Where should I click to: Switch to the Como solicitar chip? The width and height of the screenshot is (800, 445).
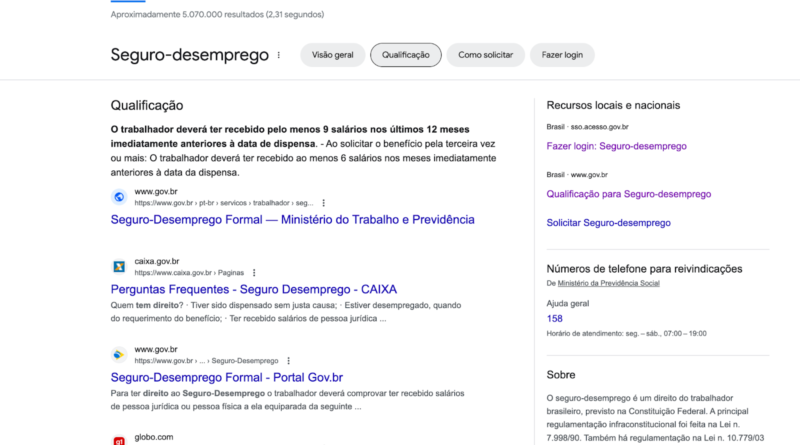pos(485,55)
